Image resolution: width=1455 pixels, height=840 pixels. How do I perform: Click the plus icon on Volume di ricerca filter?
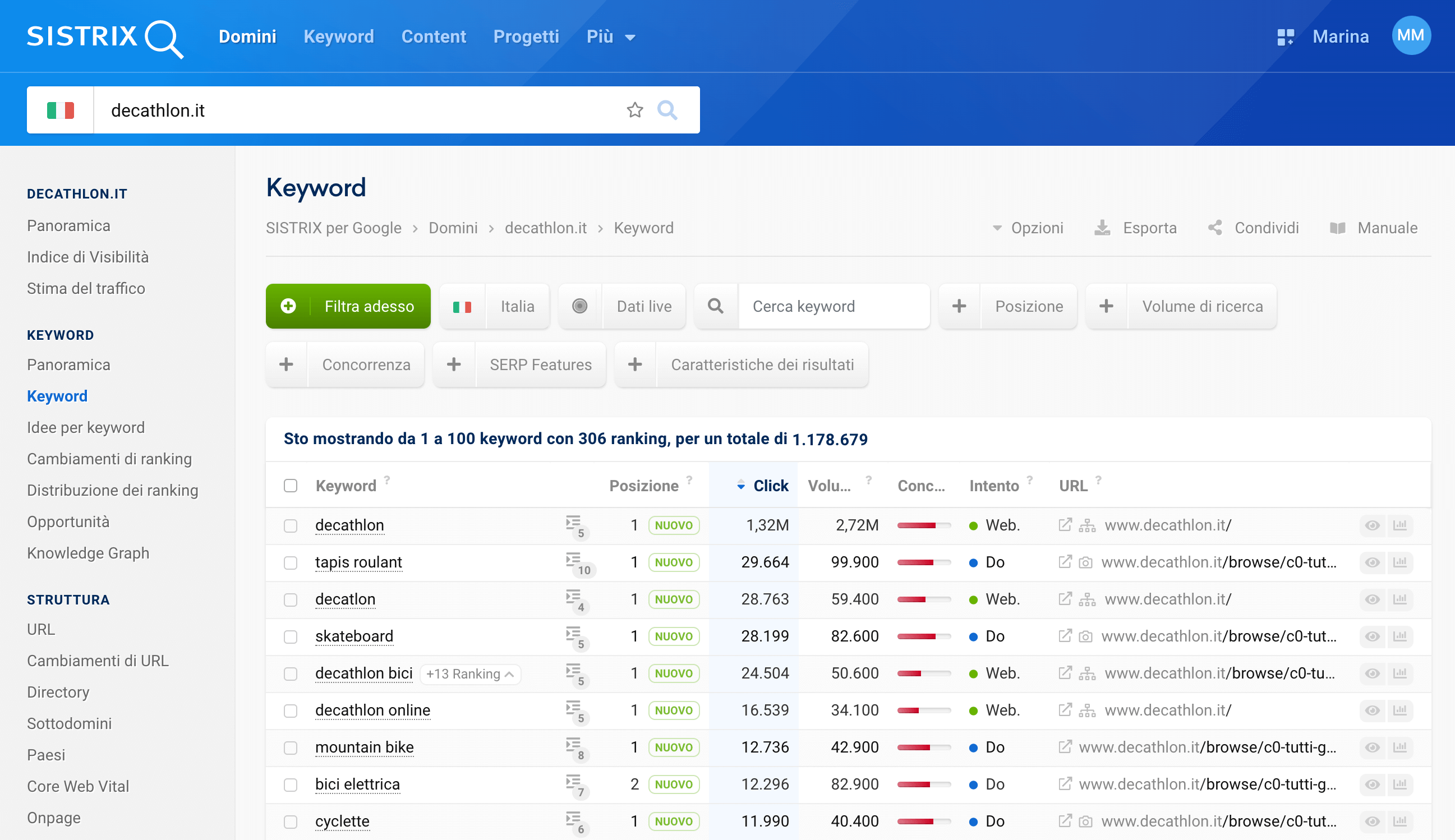coord(1106,306)
